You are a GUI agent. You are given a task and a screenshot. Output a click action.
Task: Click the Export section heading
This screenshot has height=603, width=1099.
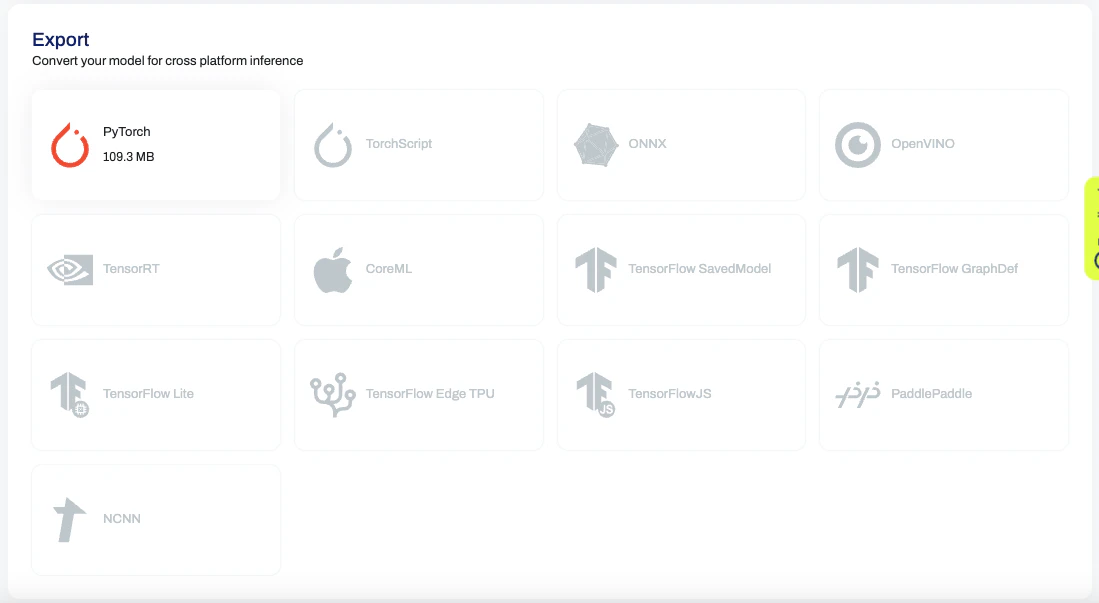click(x=61, y=39)
